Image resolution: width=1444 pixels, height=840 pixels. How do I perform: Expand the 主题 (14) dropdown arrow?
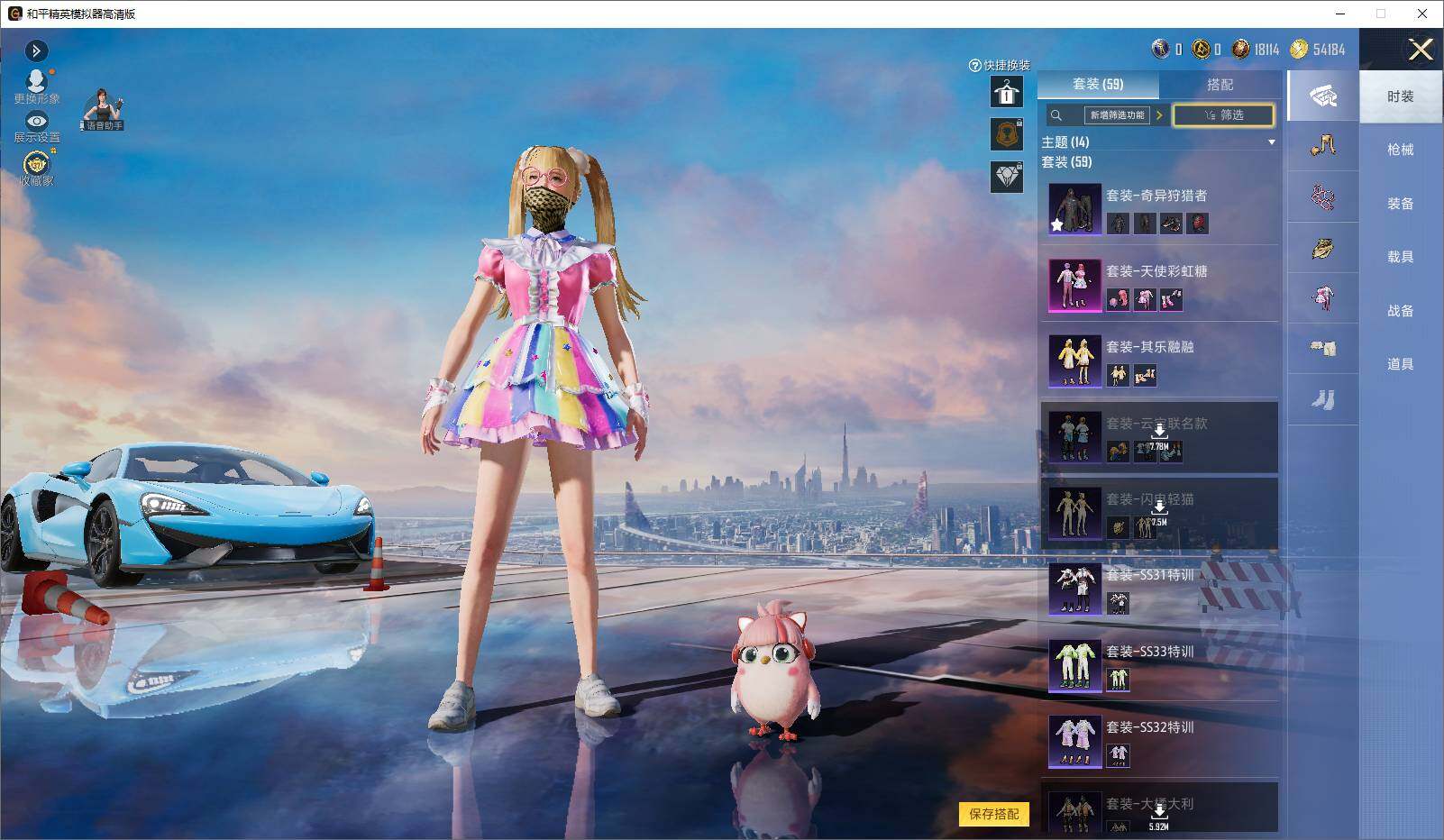click(x=1272, y=142)
